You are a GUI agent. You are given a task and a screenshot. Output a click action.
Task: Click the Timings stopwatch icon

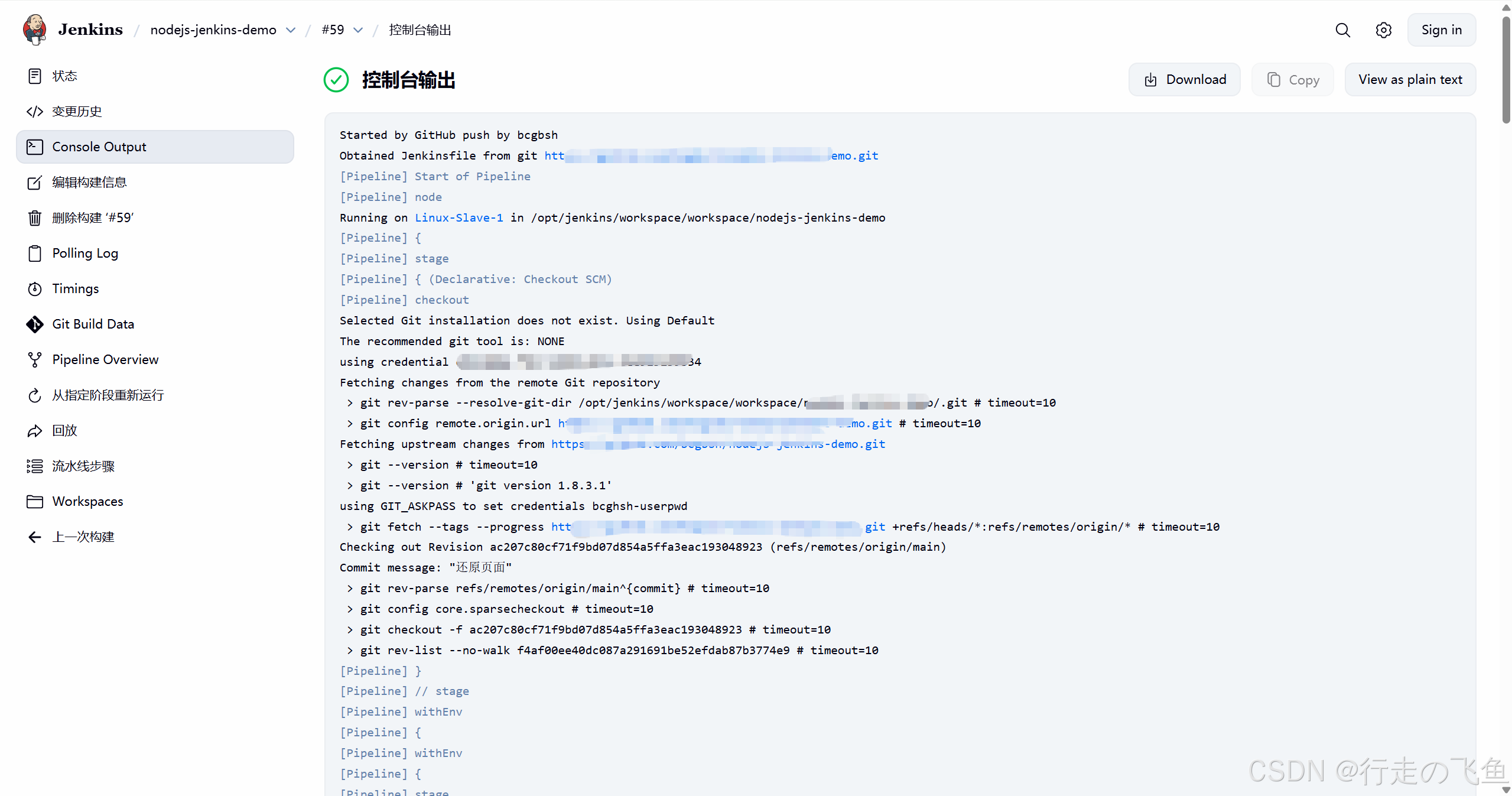pyautogui.click(x=35, y=289)
